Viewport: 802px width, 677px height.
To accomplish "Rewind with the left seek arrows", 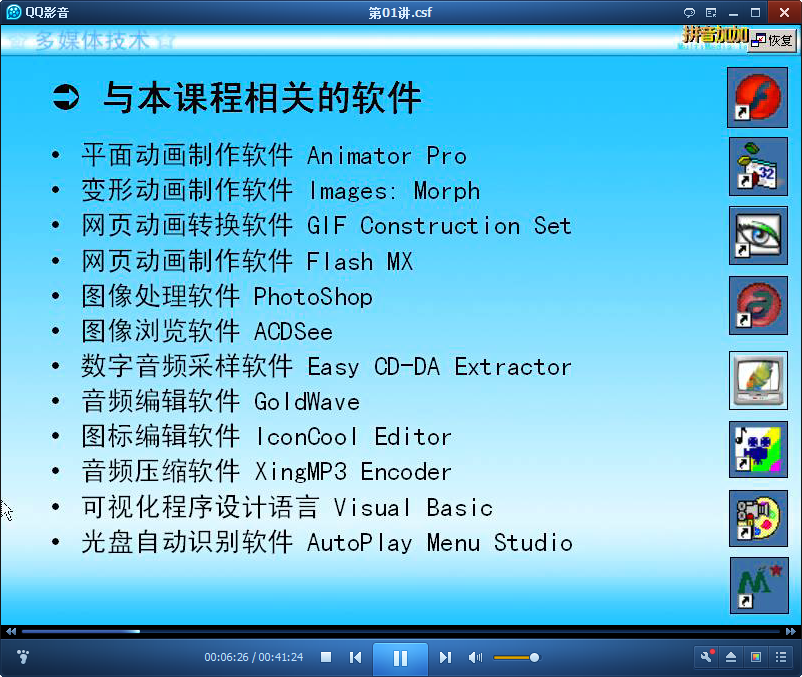I will point(11,631).
